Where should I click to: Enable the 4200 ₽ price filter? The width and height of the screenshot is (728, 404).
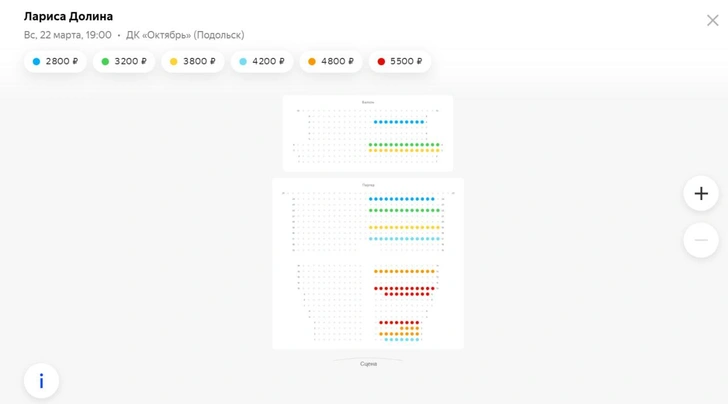tap(262, 61)
